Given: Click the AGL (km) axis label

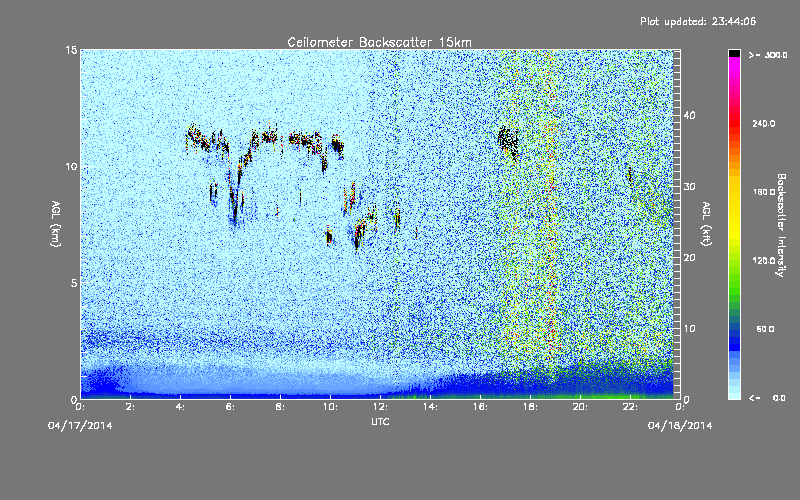Looking at the screenshot, I should pyautogui.click(x=56, y=224).
